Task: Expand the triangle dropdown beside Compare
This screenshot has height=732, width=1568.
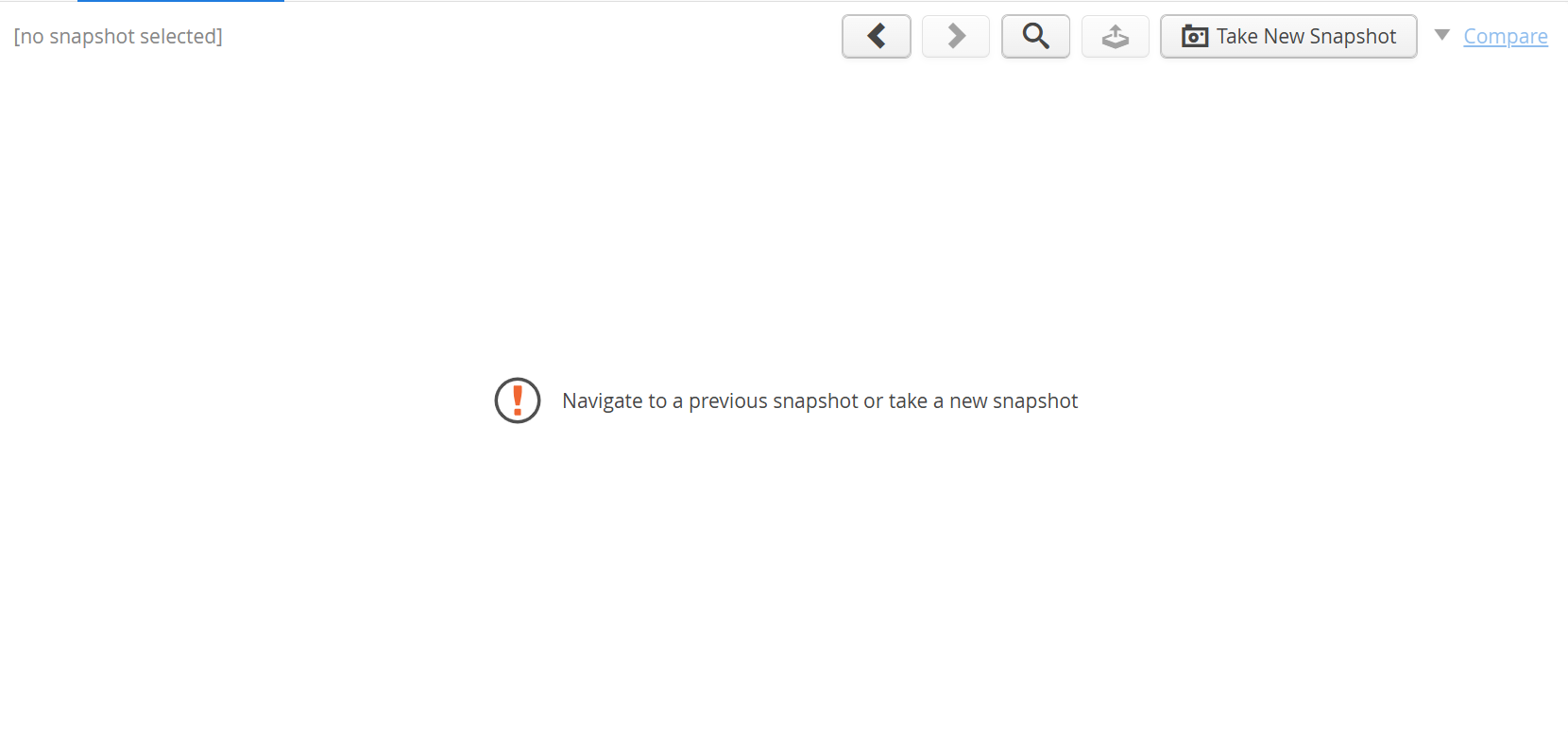Action: coord(1441,35)
